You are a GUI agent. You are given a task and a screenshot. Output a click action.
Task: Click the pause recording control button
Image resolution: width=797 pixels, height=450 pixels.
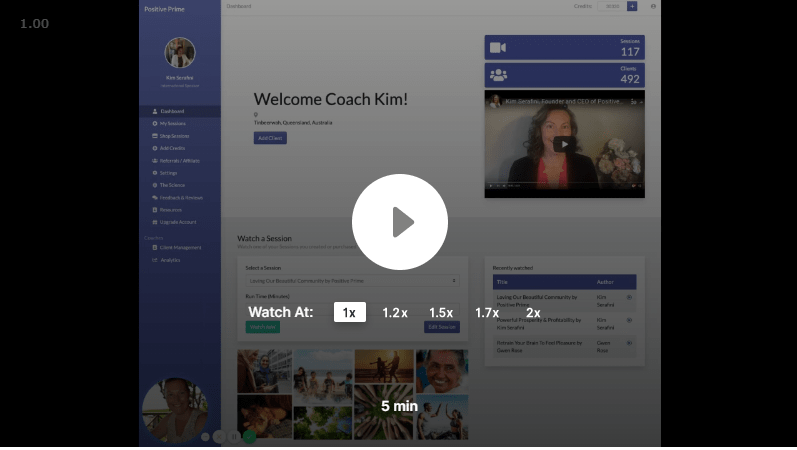click(234, 436)
